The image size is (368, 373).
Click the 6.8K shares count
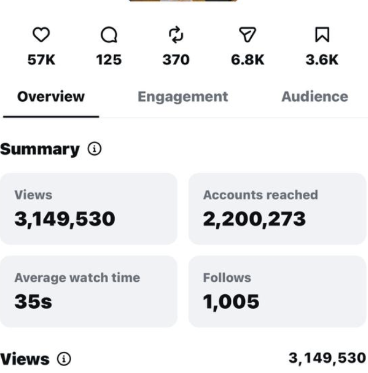tap(248, 60)
